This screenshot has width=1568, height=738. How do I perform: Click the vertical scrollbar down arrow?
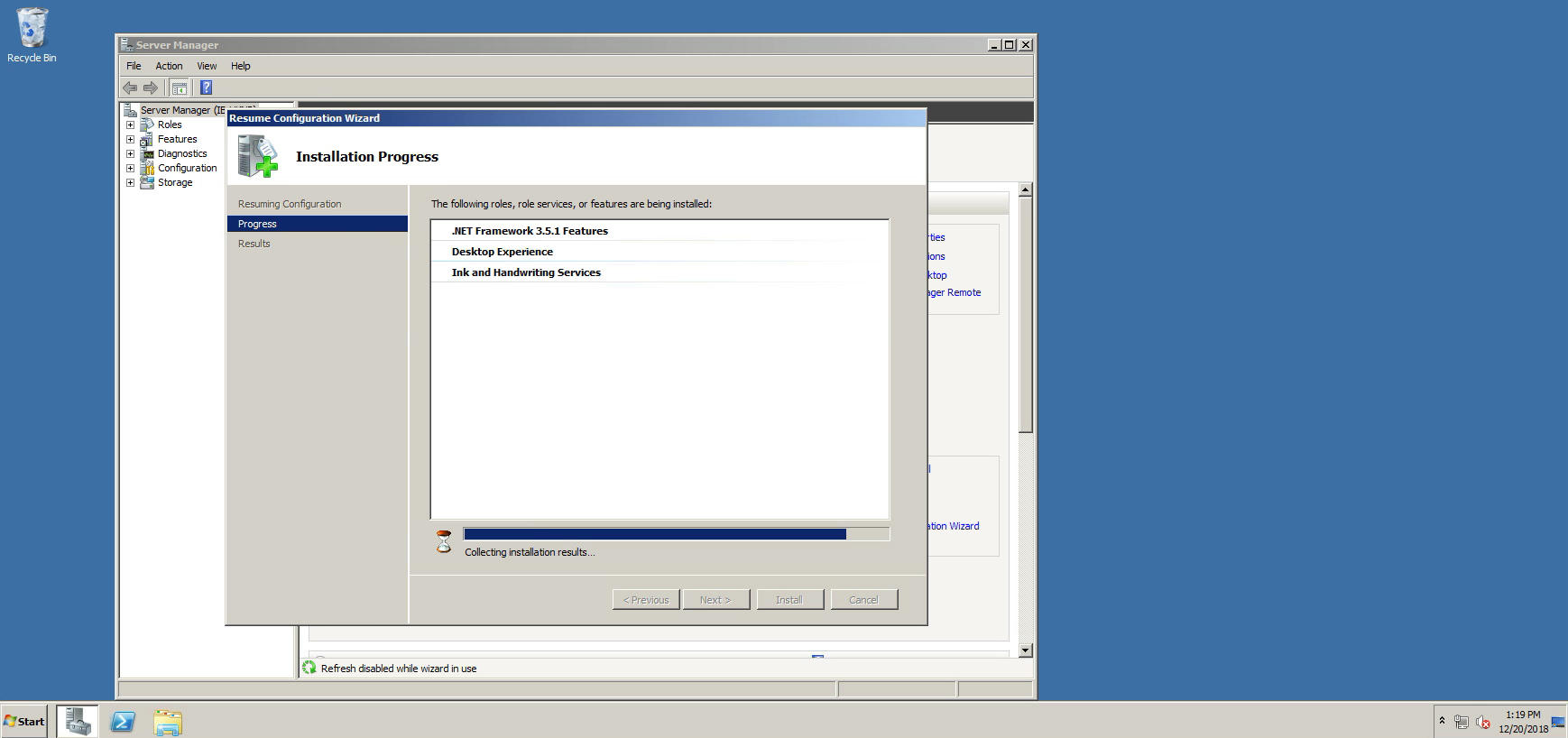1025,650
